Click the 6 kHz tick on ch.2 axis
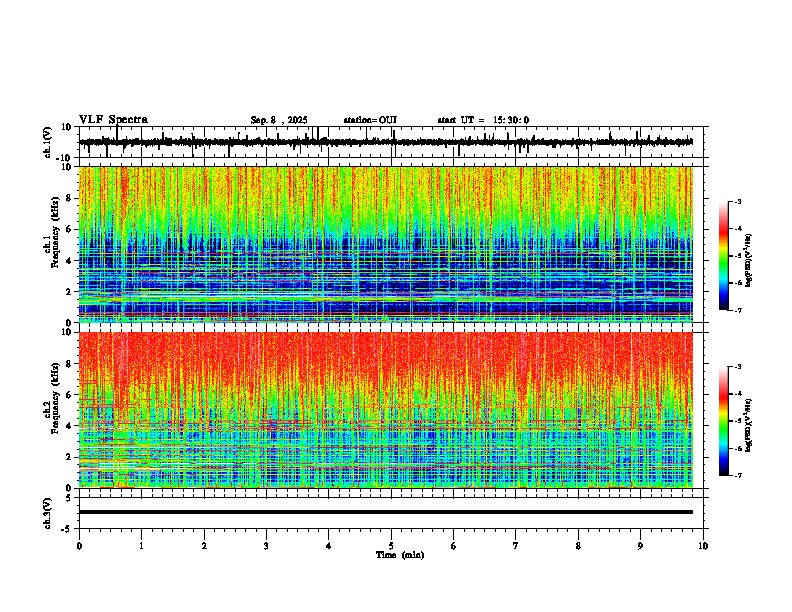The image size is (792, 612). (x=70, y=395)
